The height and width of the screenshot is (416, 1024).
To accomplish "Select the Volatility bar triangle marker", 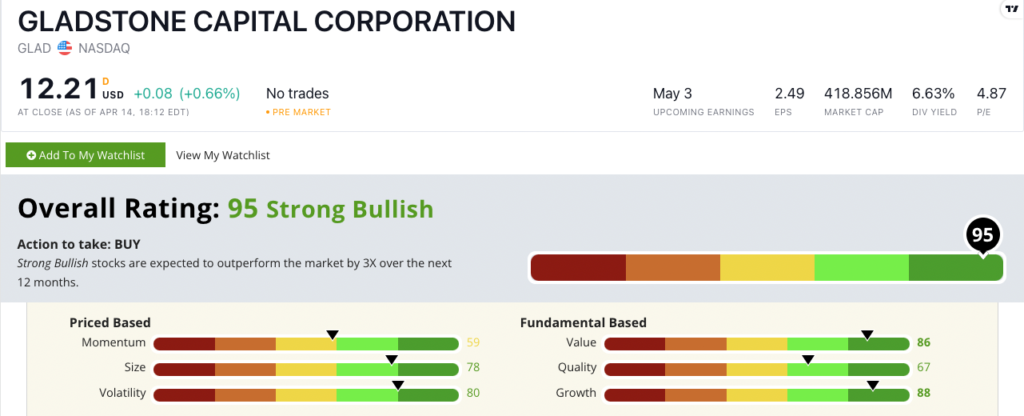I will click(397, 384).
